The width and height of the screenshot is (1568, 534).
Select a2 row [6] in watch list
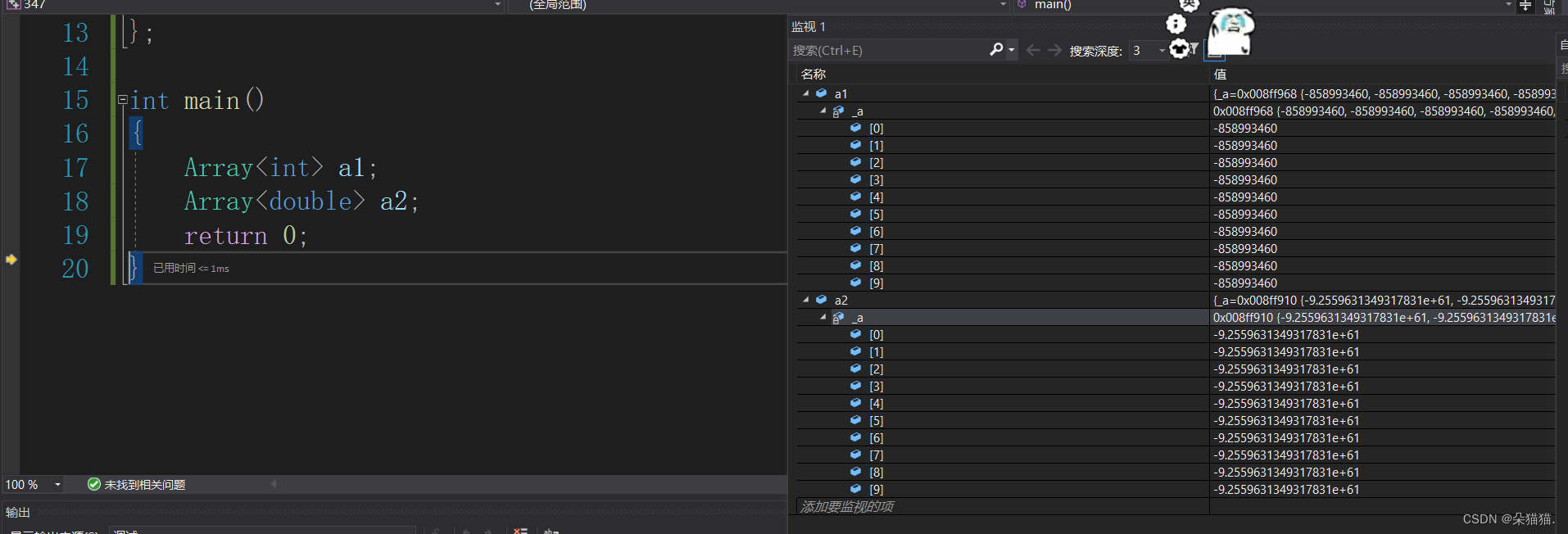[1176, 437]
